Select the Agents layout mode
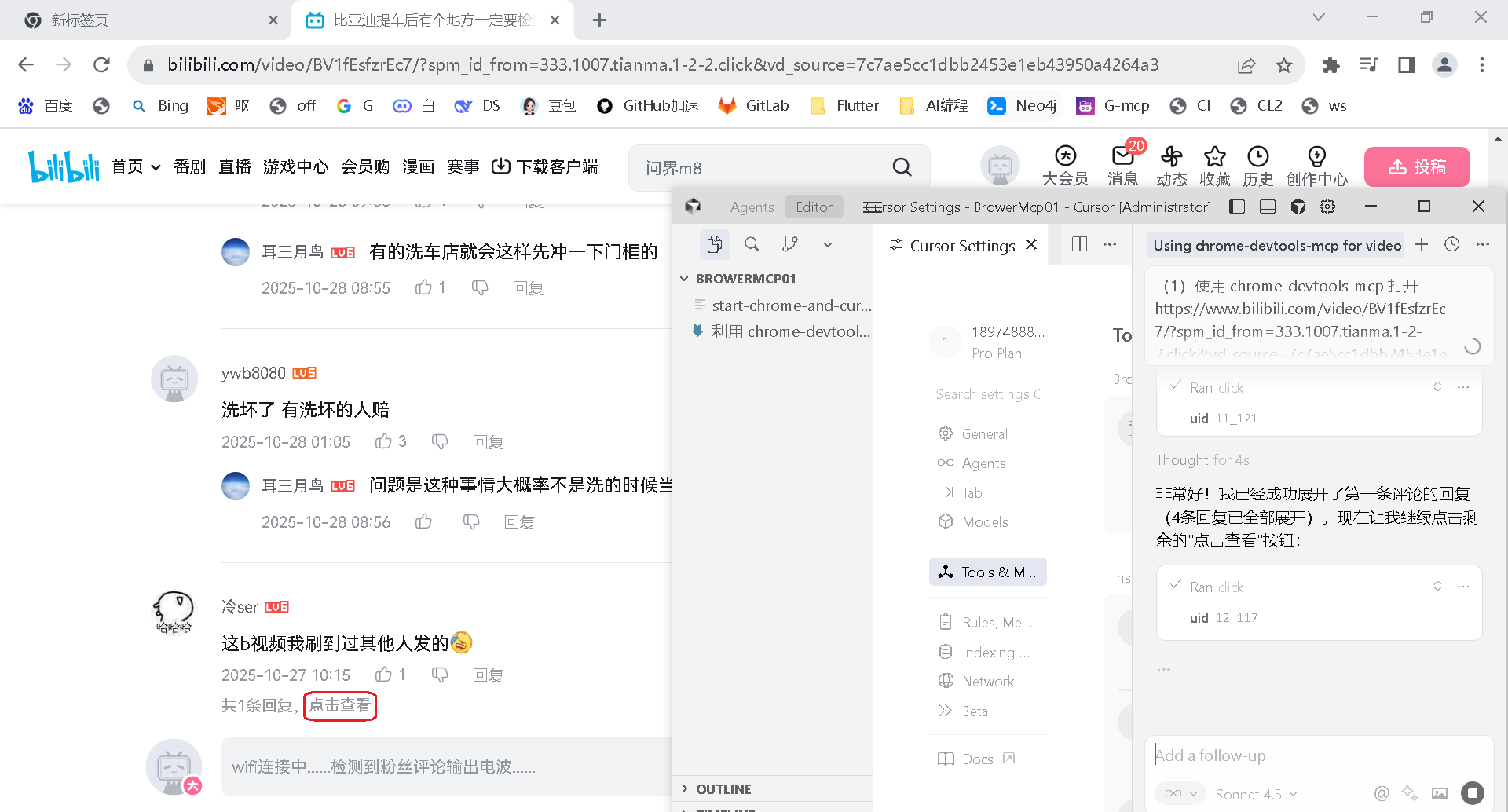The height and width of the screenshot is (812, 1508). click(752, 207)
